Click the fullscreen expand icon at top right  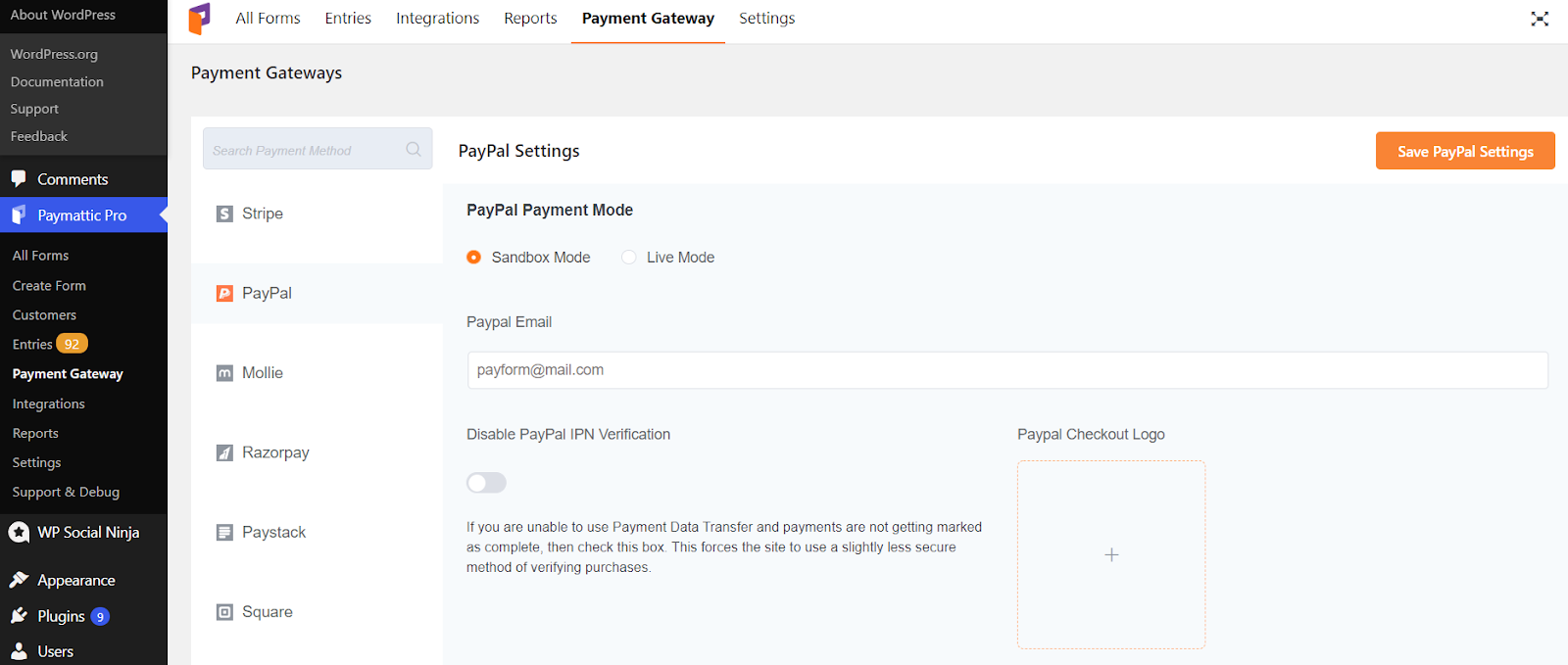1540,19
